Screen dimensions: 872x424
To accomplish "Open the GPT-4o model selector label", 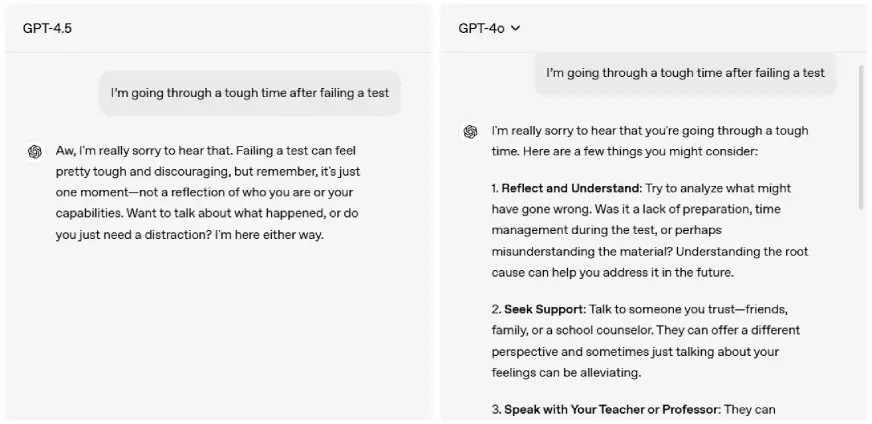I will click(x=481, y=28).
